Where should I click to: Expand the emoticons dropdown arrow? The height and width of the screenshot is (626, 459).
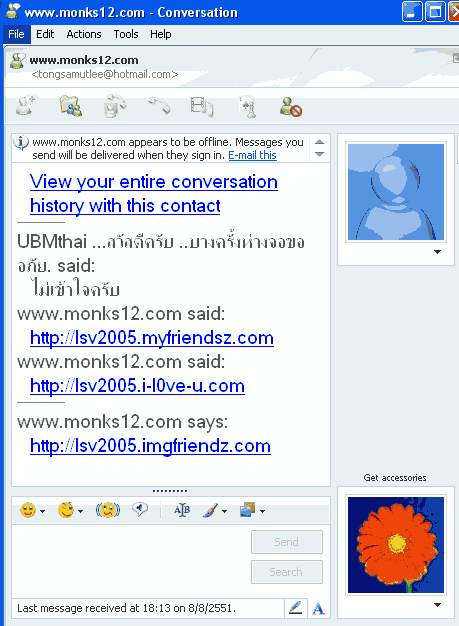click(x=42, y=511)
